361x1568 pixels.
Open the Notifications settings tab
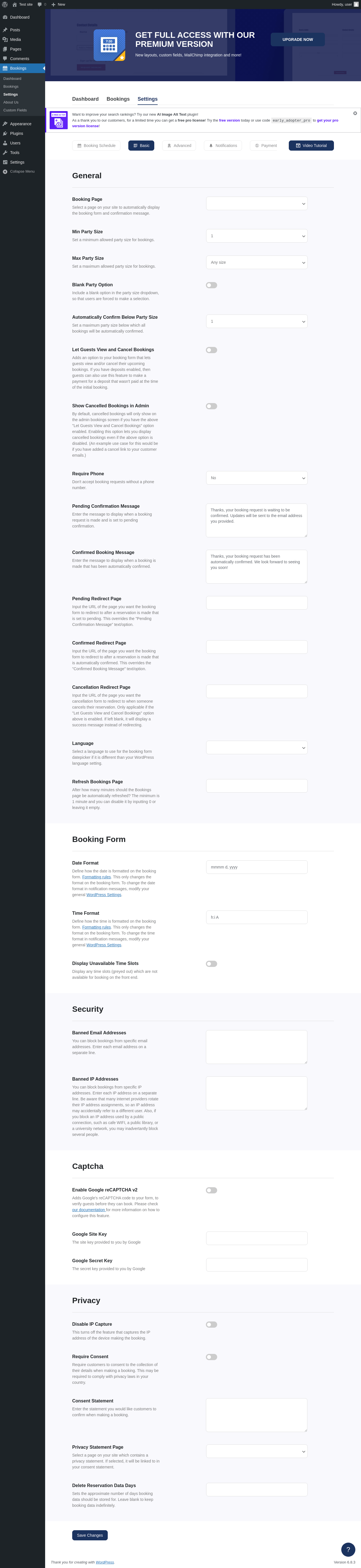click(223, 146)
